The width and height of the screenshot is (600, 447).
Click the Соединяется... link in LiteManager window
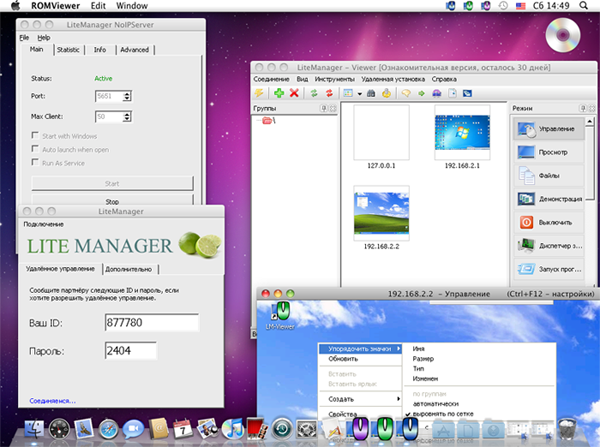tap(52, 401)
